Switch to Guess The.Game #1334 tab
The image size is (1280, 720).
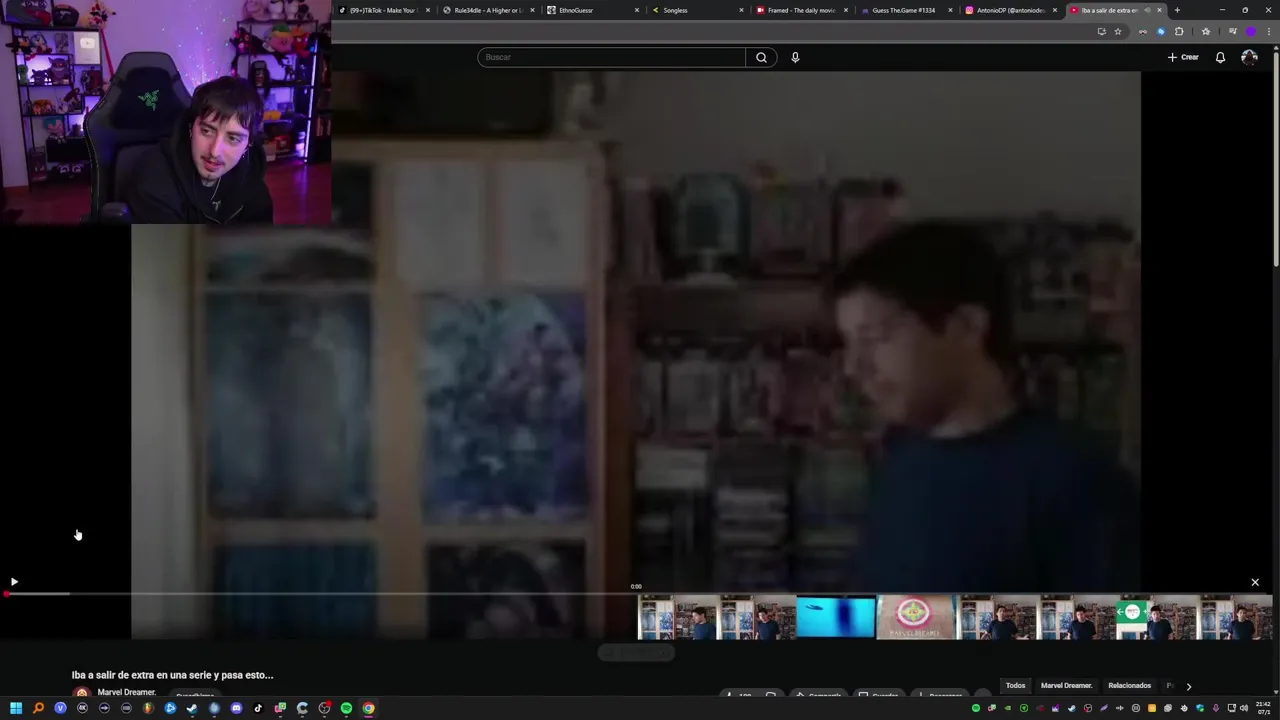click(905, 10)
